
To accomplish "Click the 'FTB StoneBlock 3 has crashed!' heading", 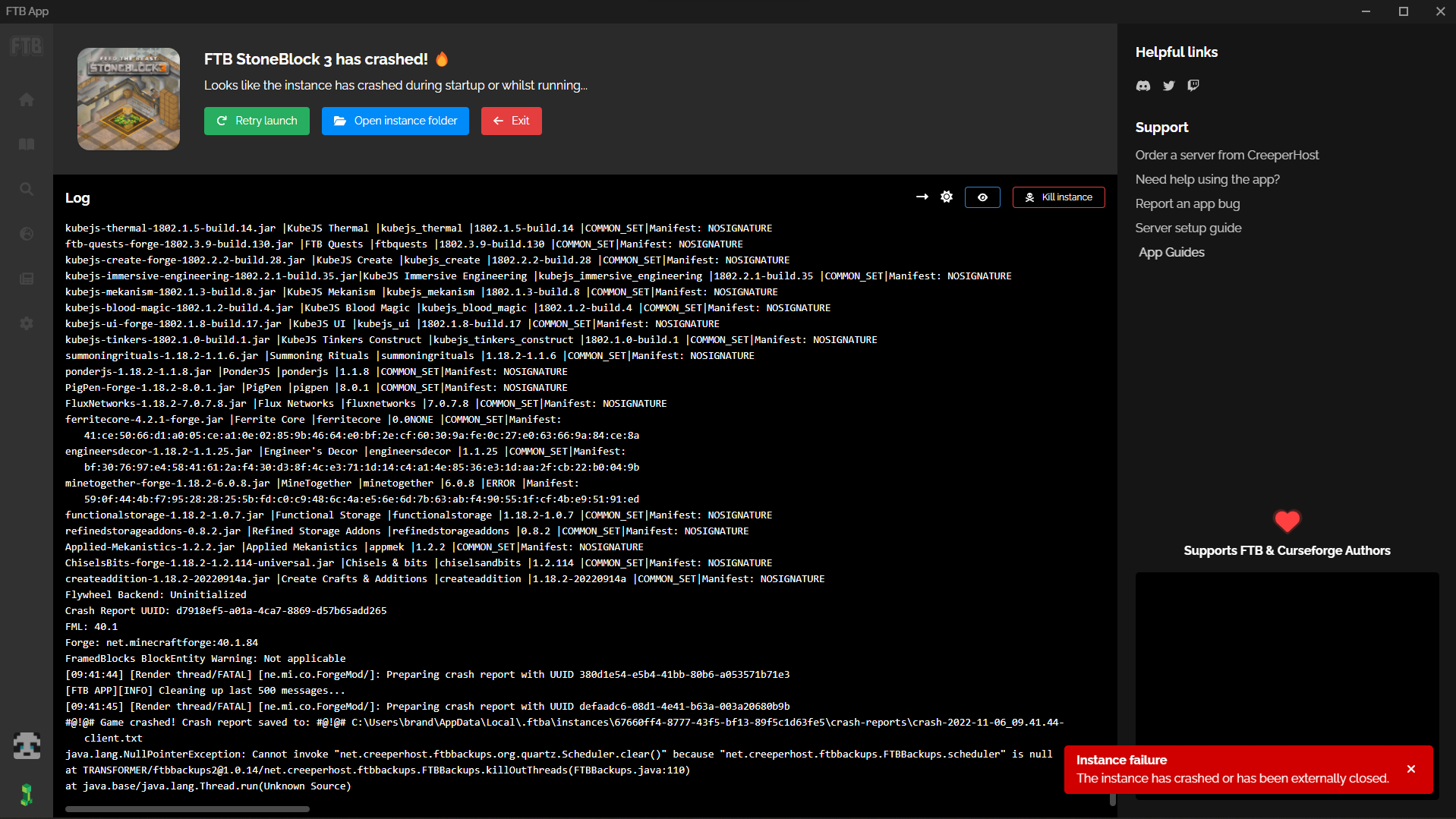I will tap(316, 59).
